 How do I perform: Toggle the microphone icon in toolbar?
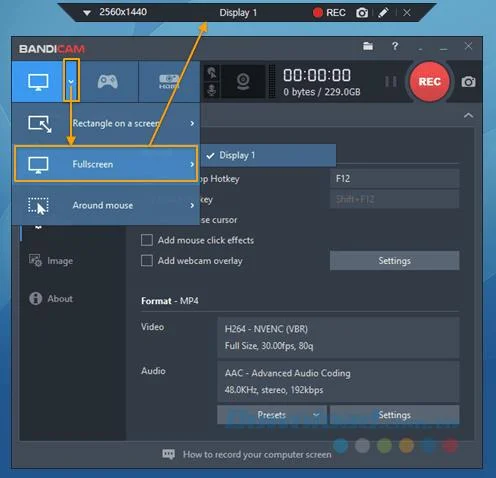211,90
